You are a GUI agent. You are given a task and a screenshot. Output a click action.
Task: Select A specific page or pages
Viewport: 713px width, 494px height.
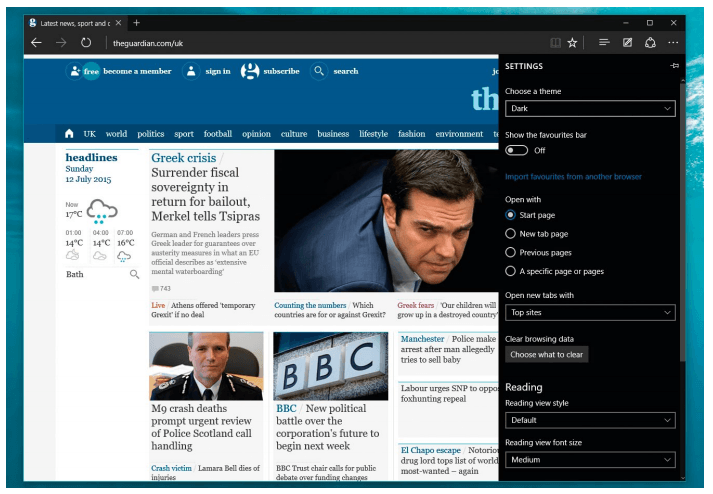click(510, 271)
